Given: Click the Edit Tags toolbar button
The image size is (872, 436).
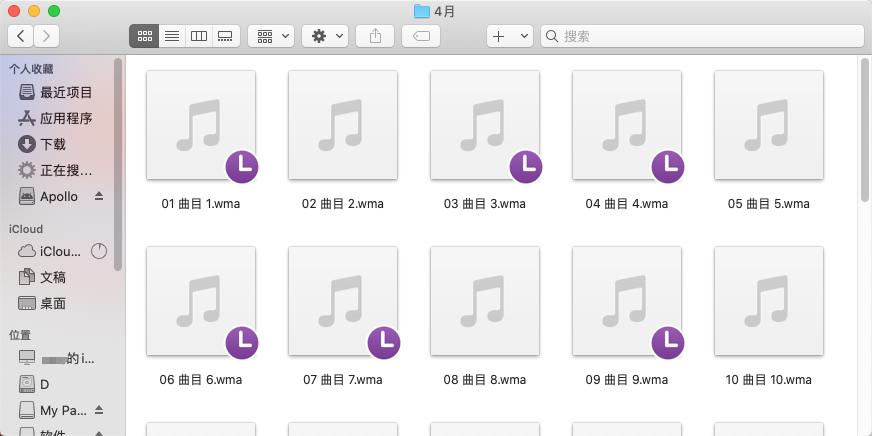Looking at the screenshot, I should coord(421,36).
